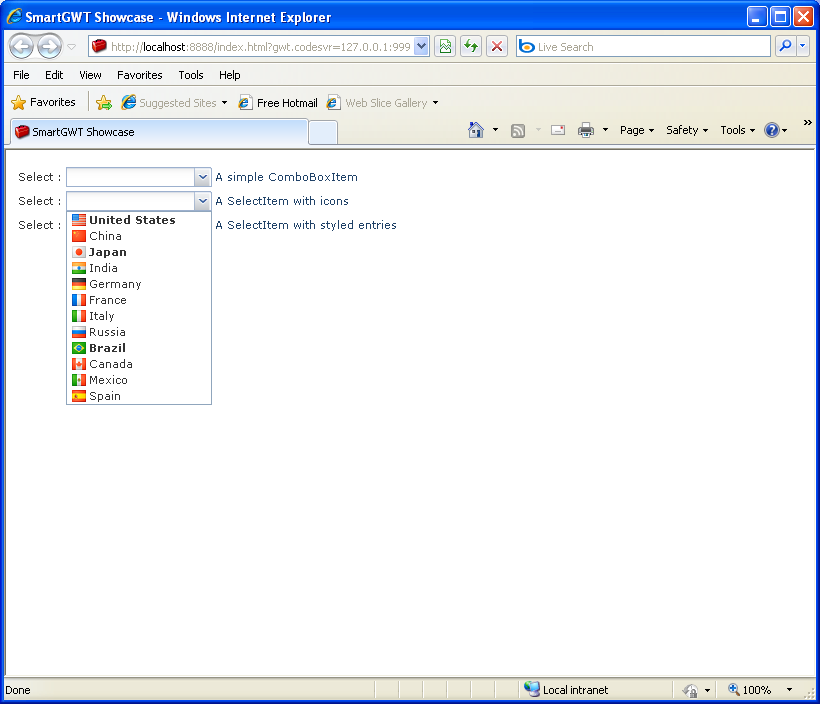Click the browser Back arrow button
The height and width of the screenshot is (704, 820).
[x=22, y=47]
